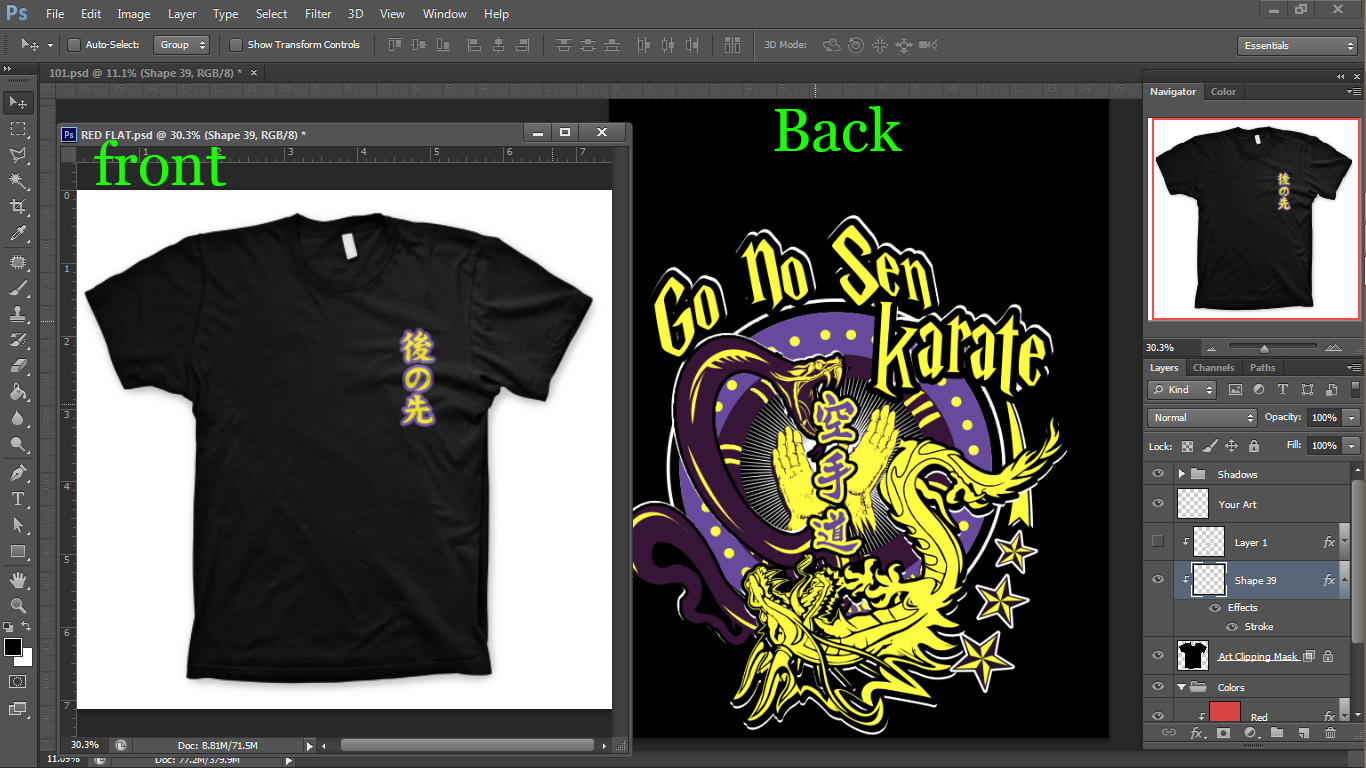The width and height of the screenshot is (1366, 768).
Task: Select the Zoom tool
Action: point(18,603)
